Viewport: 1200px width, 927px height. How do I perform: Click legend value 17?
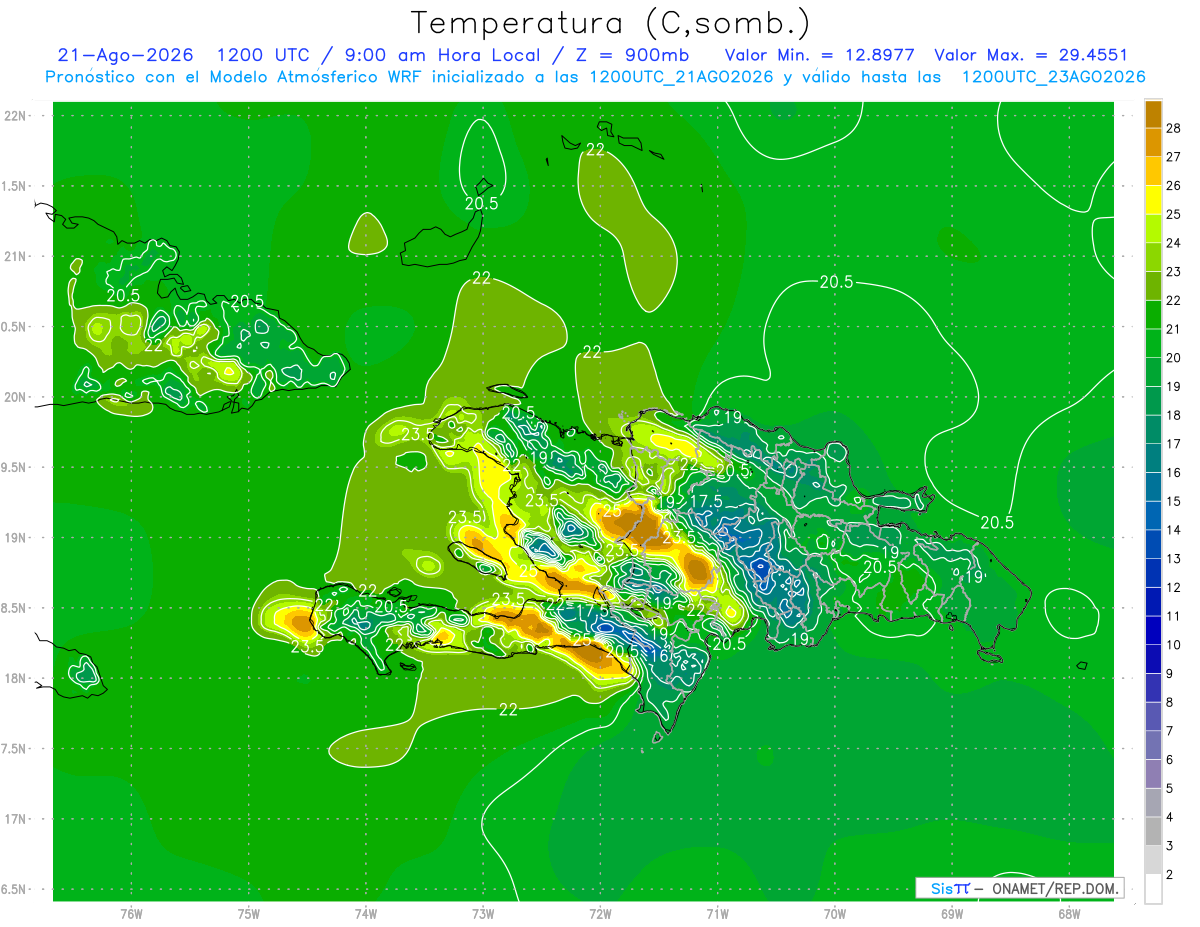click(1174, 444)
